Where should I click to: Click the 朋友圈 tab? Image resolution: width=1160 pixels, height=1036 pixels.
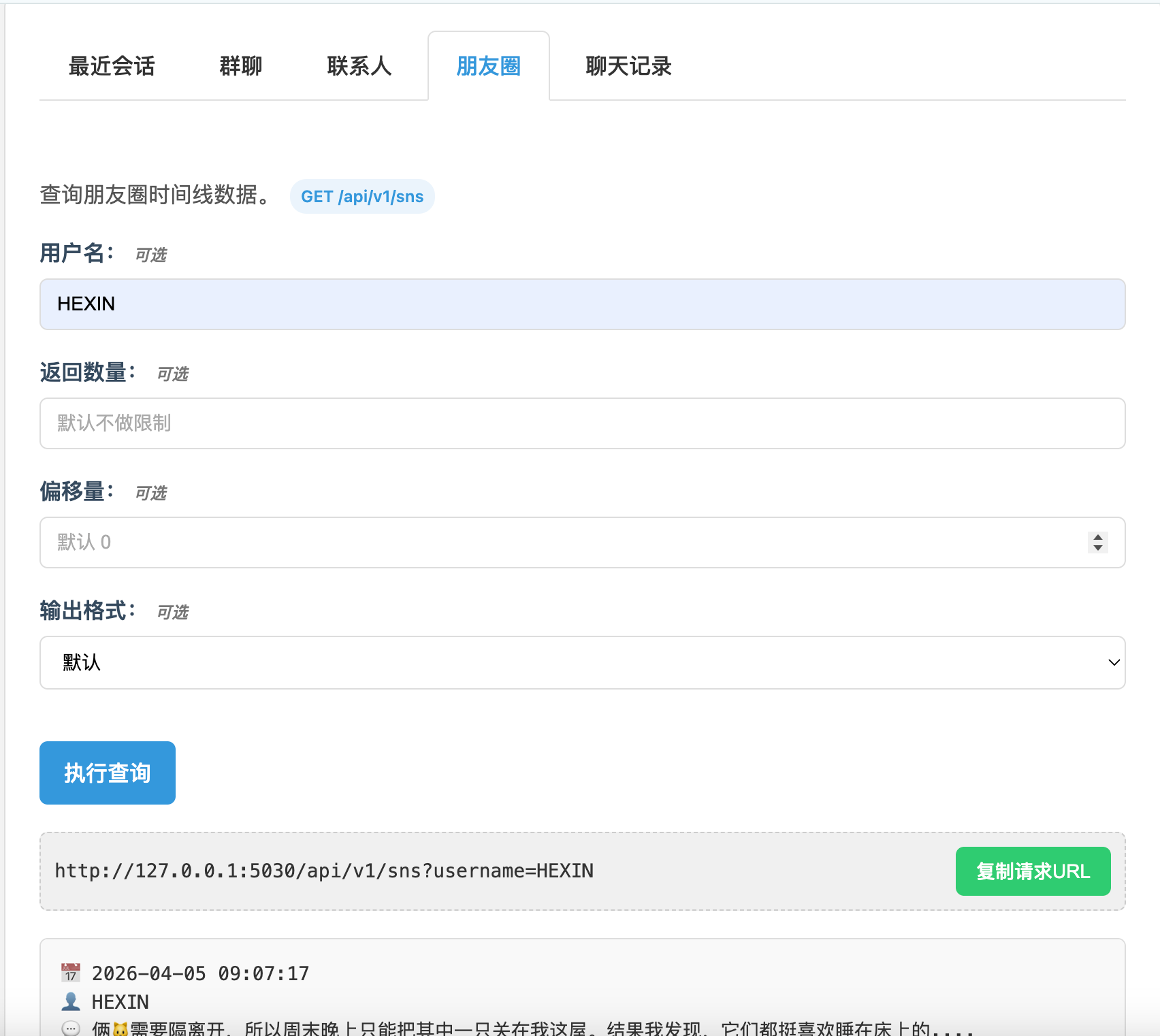(488, 66)
